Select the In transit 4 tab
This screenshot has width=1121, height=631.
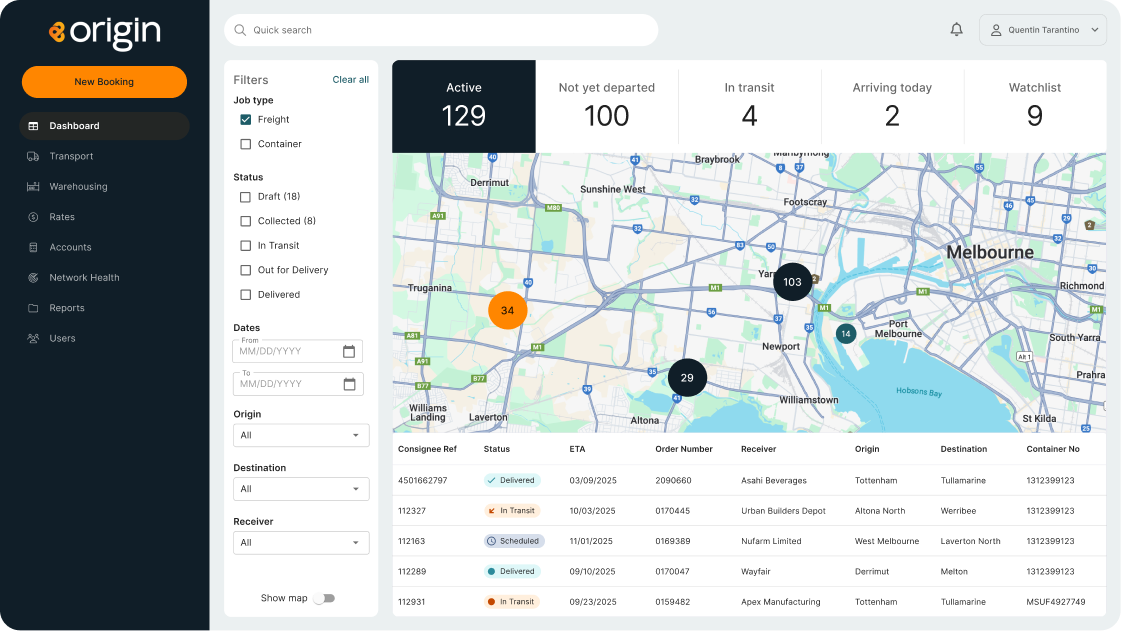(749, 106)
